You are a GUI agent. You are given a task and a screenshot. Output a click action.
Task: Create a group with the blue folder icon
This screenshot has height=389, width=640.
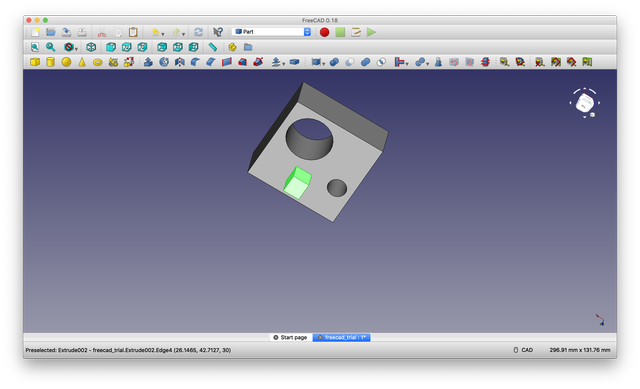click(248, 47)
